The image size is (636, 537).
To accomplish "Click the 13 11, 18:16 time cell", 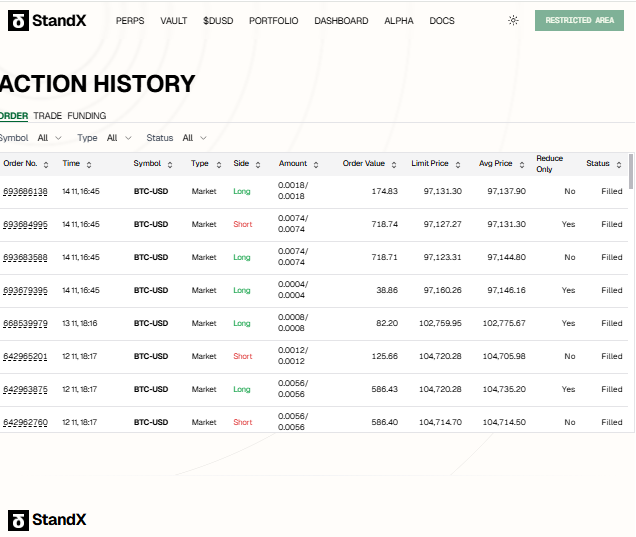I will (80, 323).
